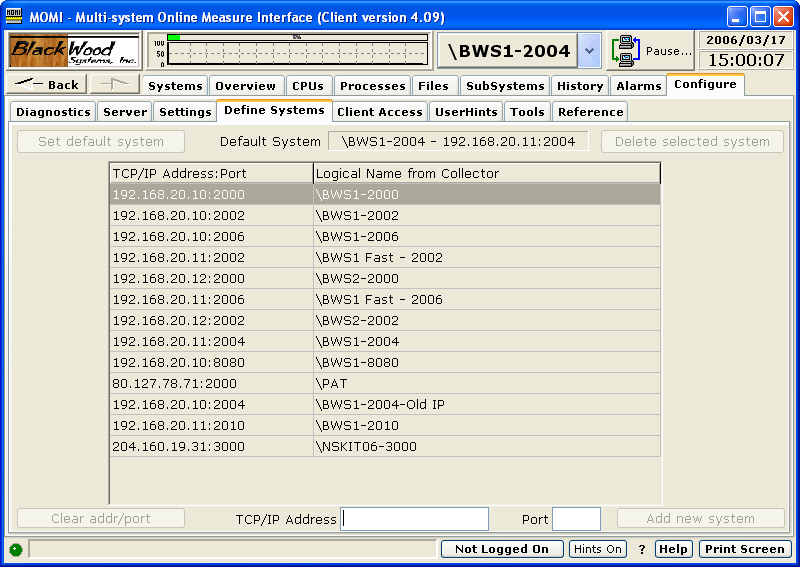Select row 192.168.20.11:2006
This screenshot has width=800, height=567.
click(385, 299)
